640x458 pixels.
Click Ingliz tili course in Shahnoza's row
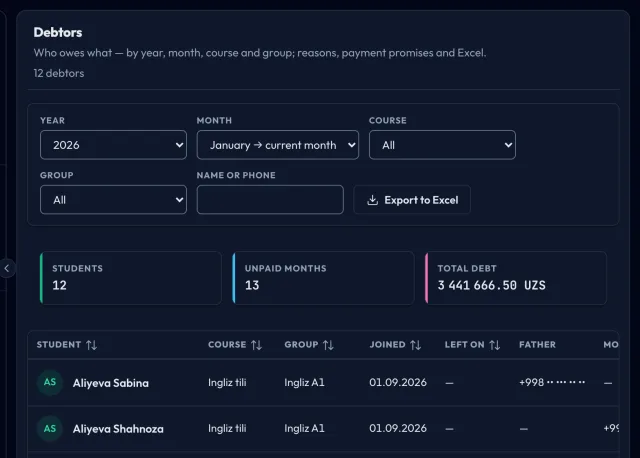point(227,428)
